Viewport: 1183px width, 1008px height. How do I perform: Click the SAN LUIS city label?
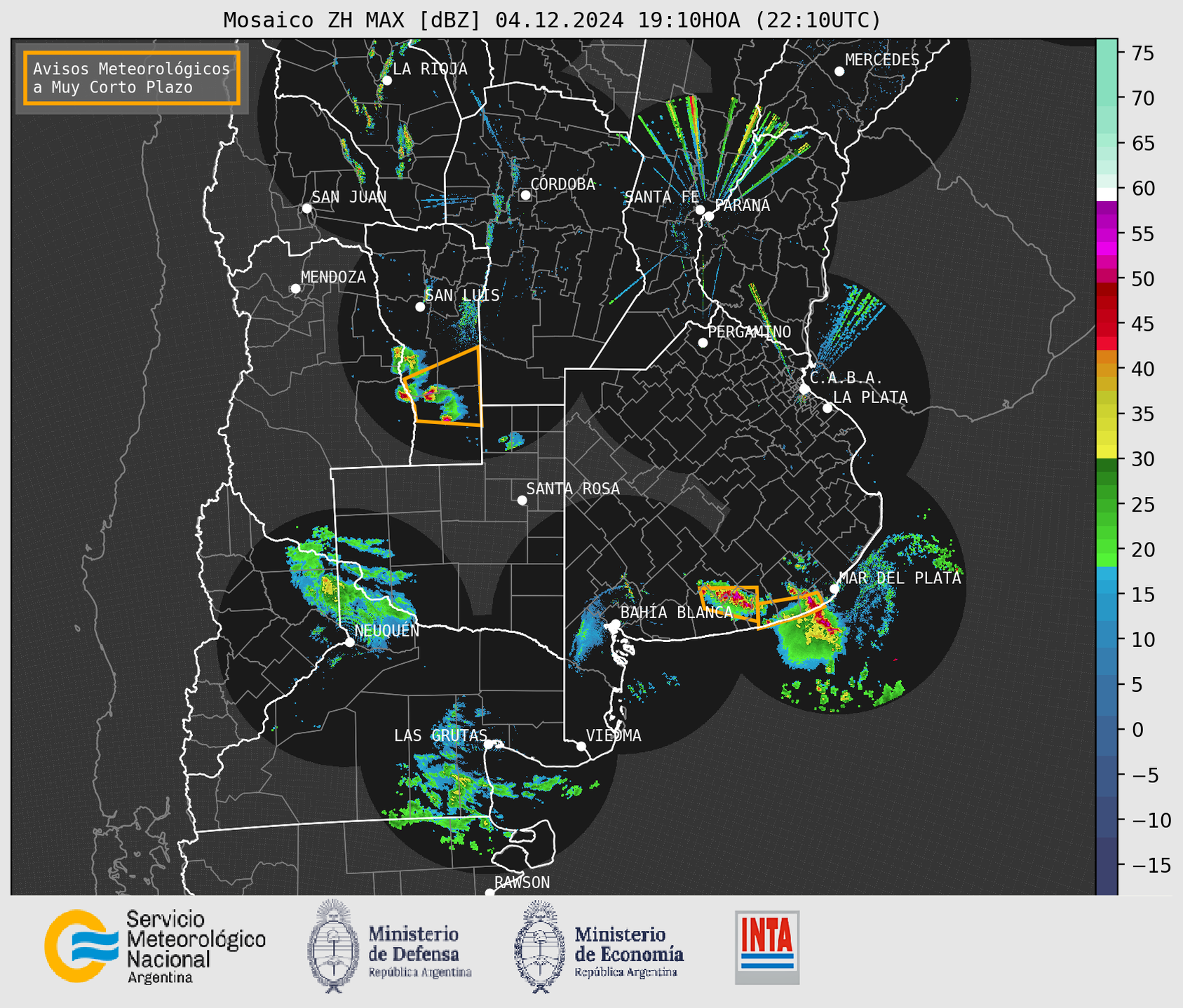462,295
